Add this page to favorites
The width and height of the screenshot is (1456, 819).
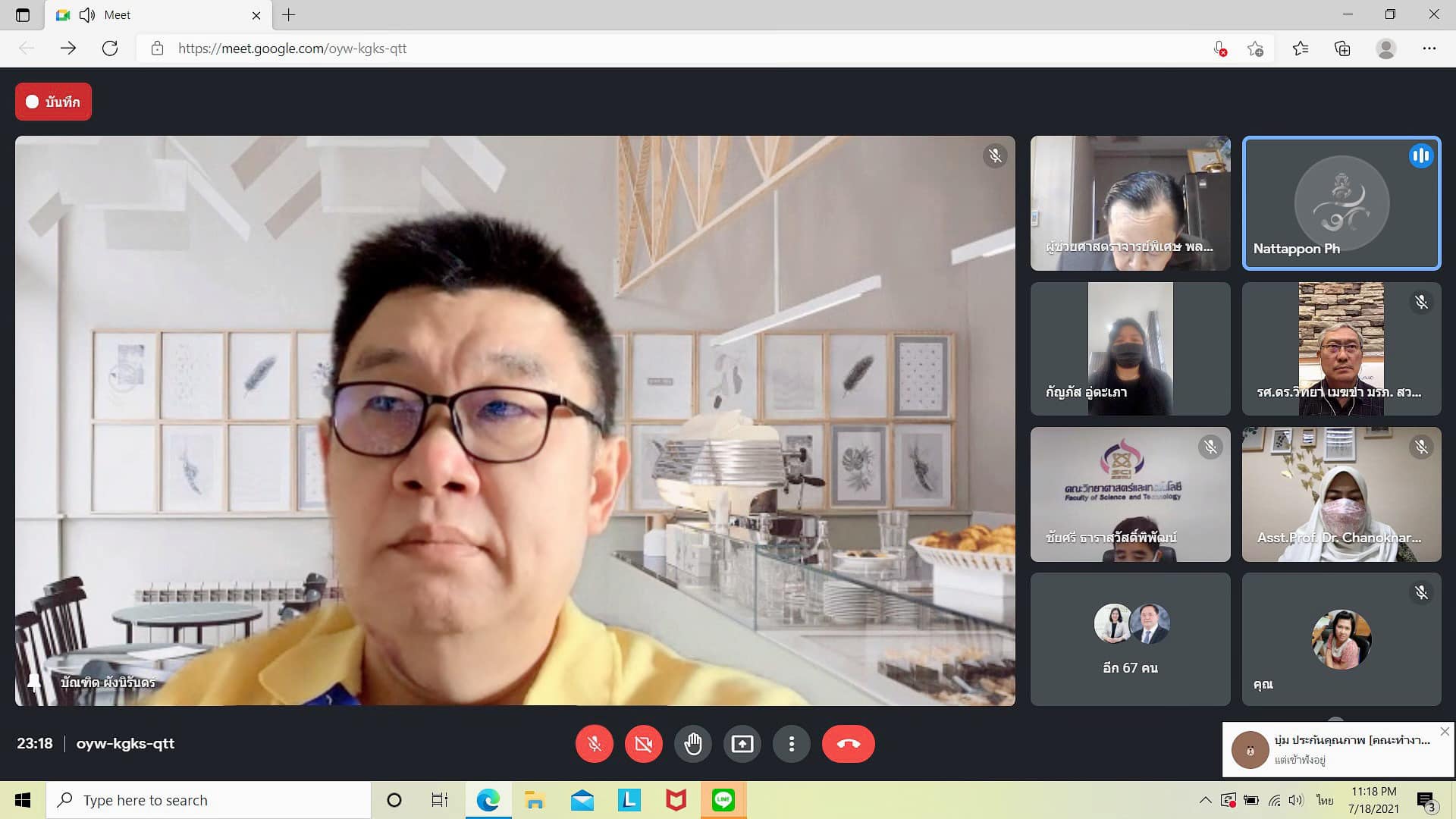1255,49
